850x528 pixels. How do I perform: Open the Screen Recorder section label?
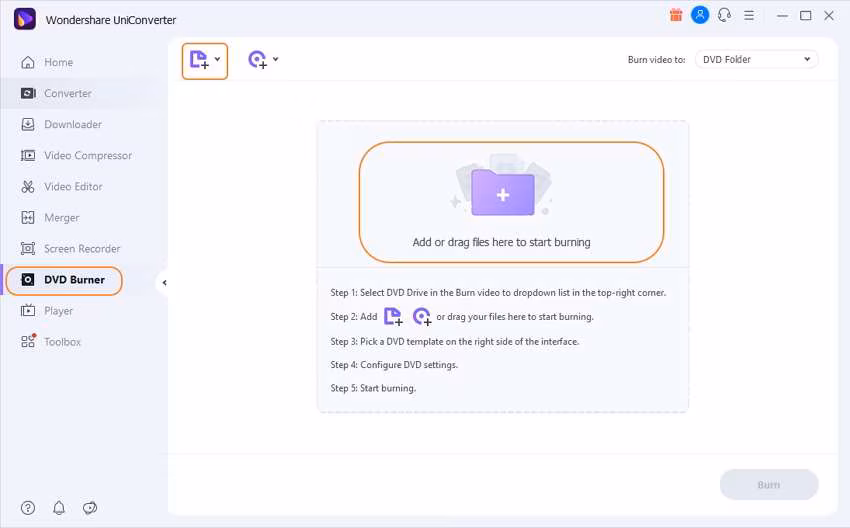(82, 248)
